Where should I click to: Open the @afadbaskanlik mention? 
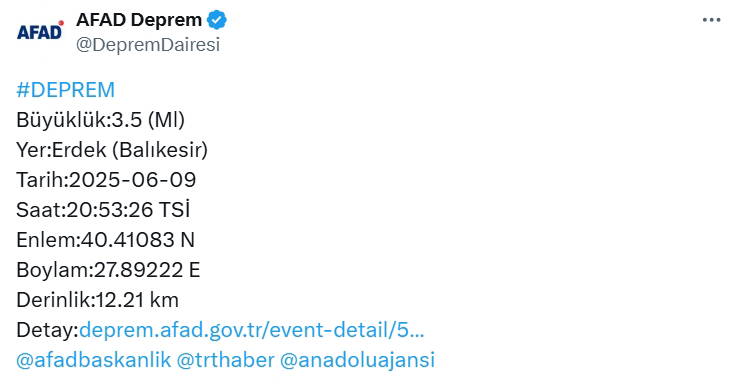pos(93,360)
